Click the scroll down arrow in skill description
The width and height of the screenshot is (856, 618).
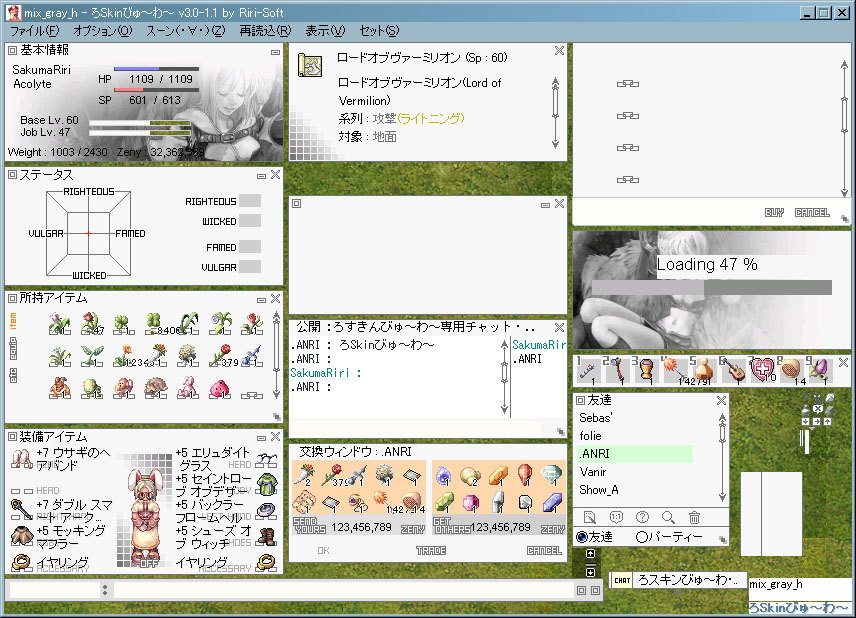555,144
